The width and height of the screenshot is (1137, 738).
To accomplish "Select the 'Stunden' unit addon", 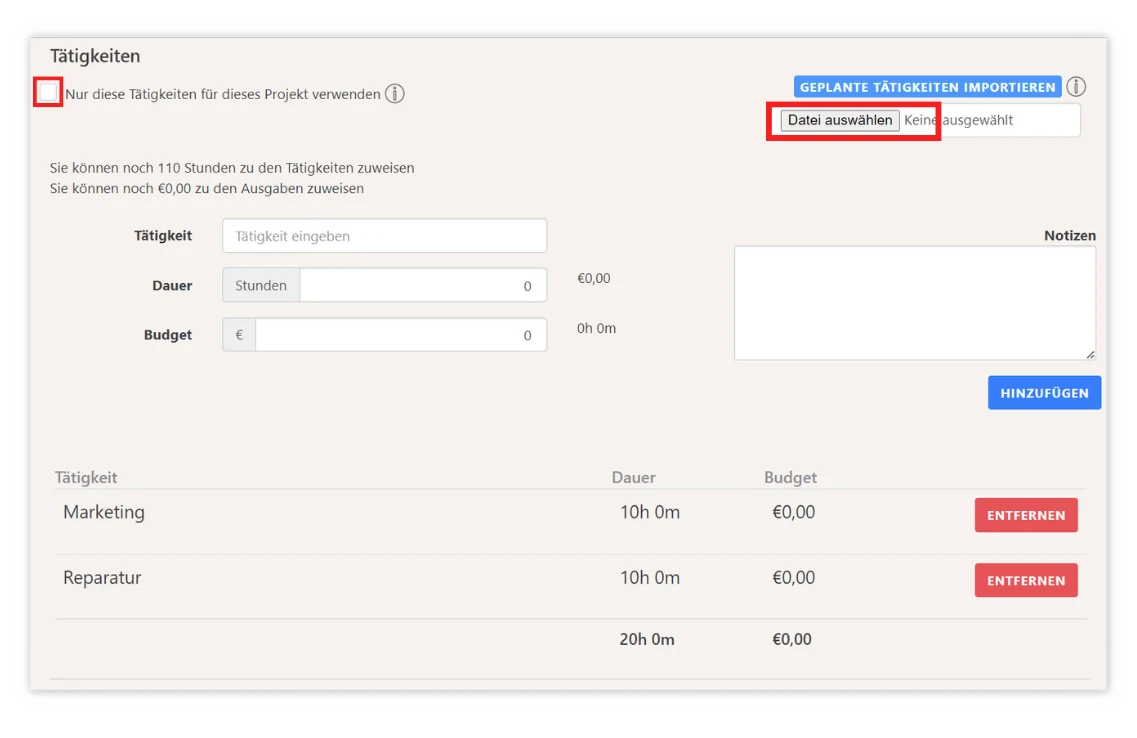I will [261, 285].
